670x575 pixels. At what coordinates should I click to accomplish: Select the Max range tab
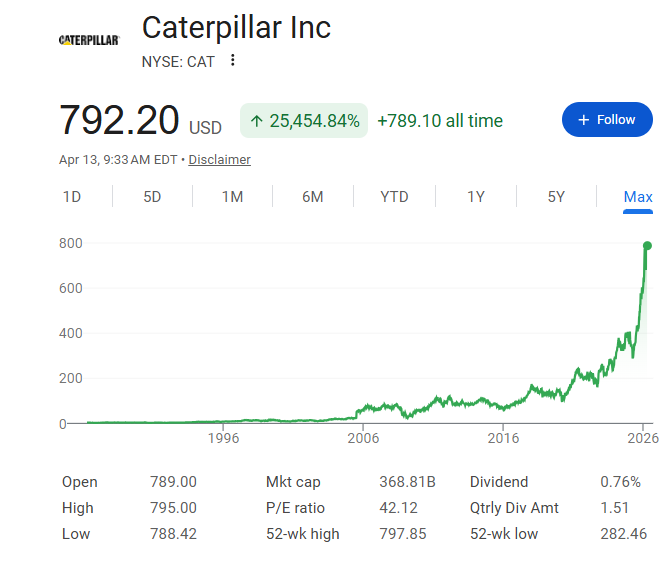(x=638, y=197)
